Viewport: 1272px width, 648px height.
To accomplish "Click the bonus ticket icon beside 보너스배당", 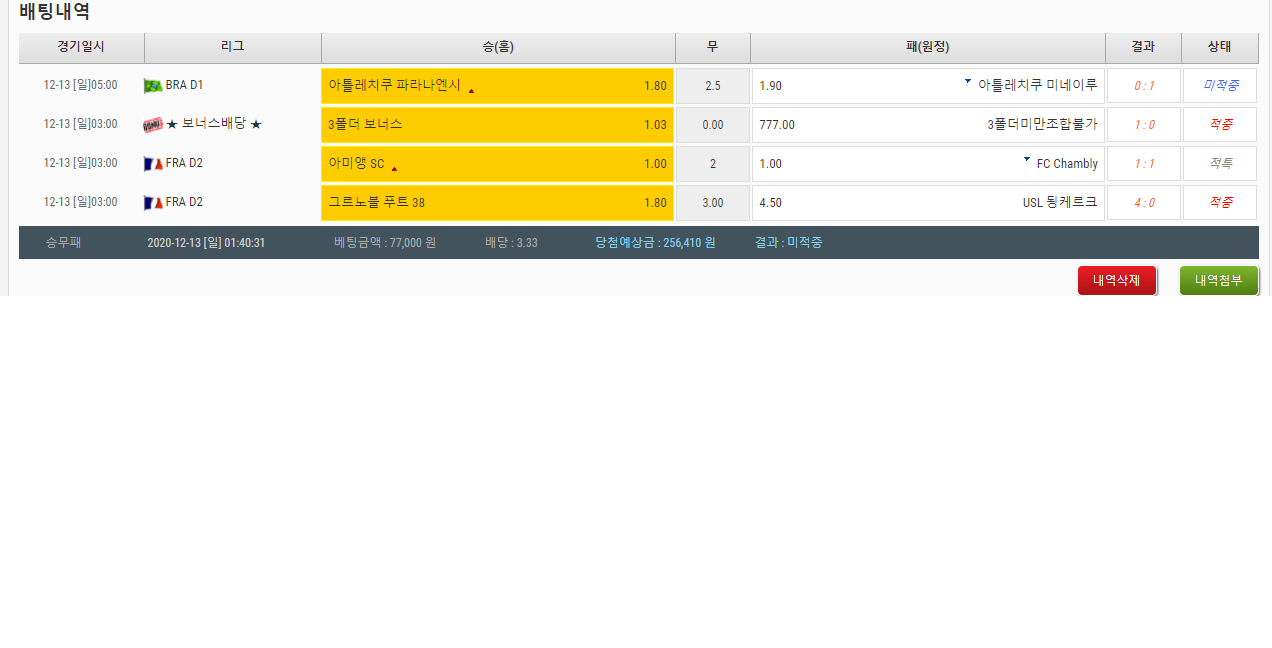I will tap(152, 125).
